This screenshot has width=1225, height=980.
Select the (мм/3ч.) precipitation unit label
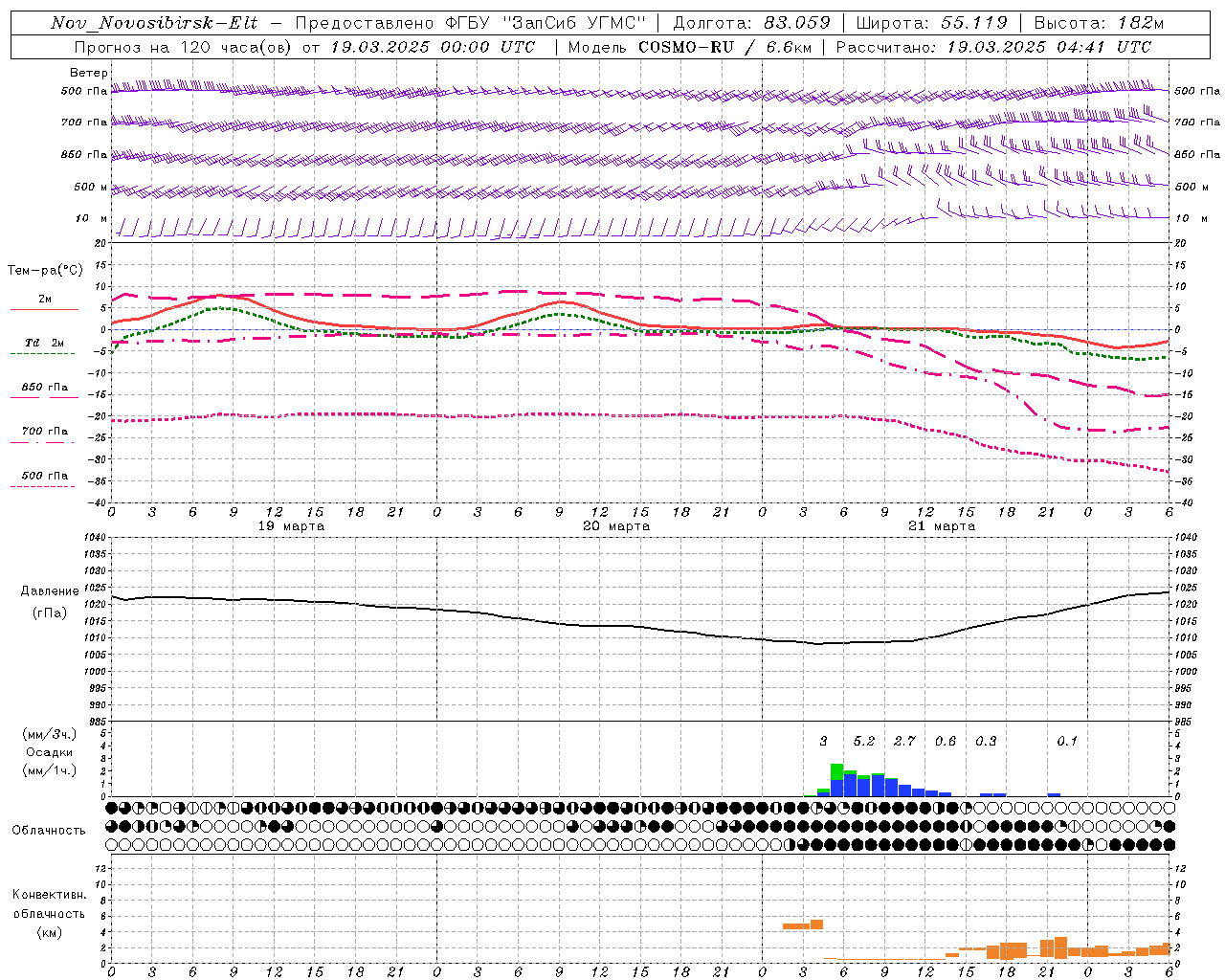50,734
